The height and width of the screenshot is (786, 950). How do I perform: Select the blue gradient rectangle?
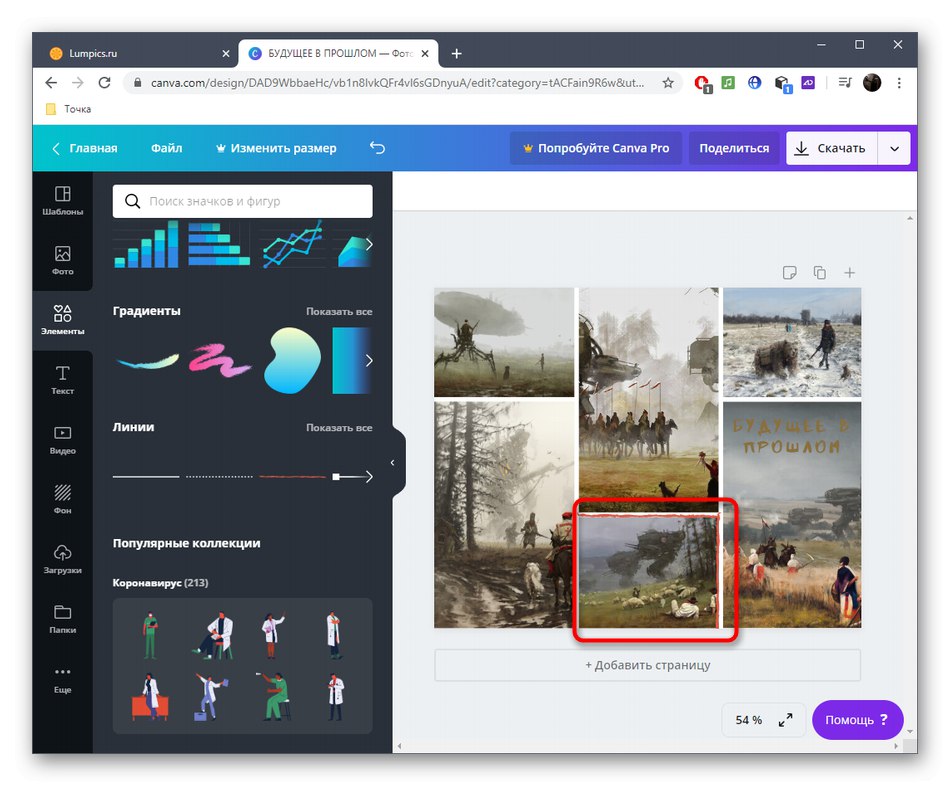(350, 361)
